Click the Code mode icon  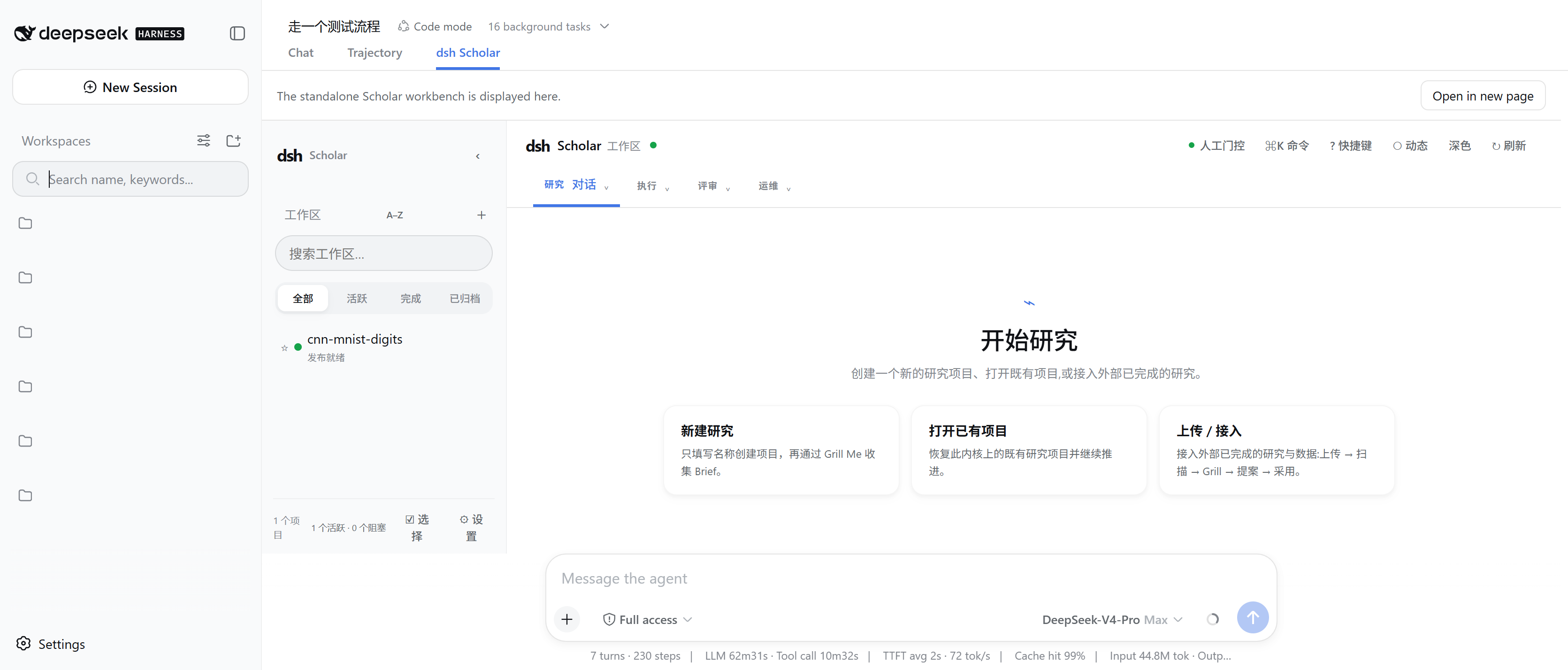403,26
